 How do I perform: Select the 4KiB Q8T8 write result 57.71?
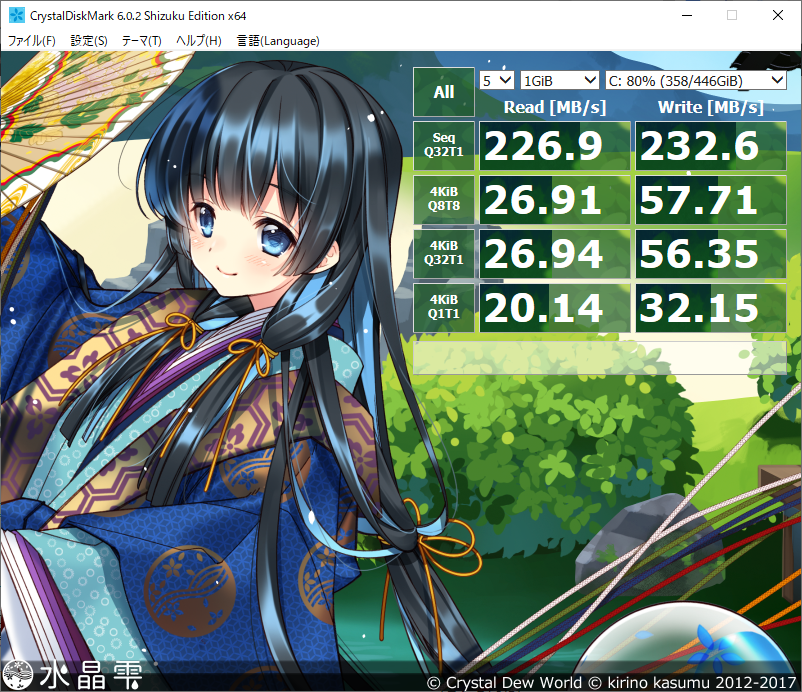point(710,200)
